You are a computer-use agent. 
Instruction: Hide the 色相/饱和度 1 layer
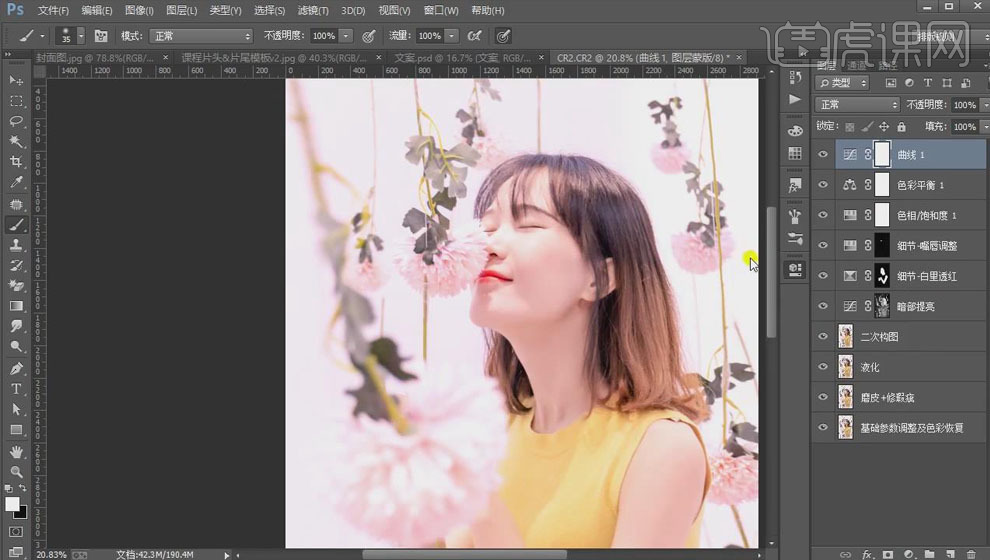[823, 215]
